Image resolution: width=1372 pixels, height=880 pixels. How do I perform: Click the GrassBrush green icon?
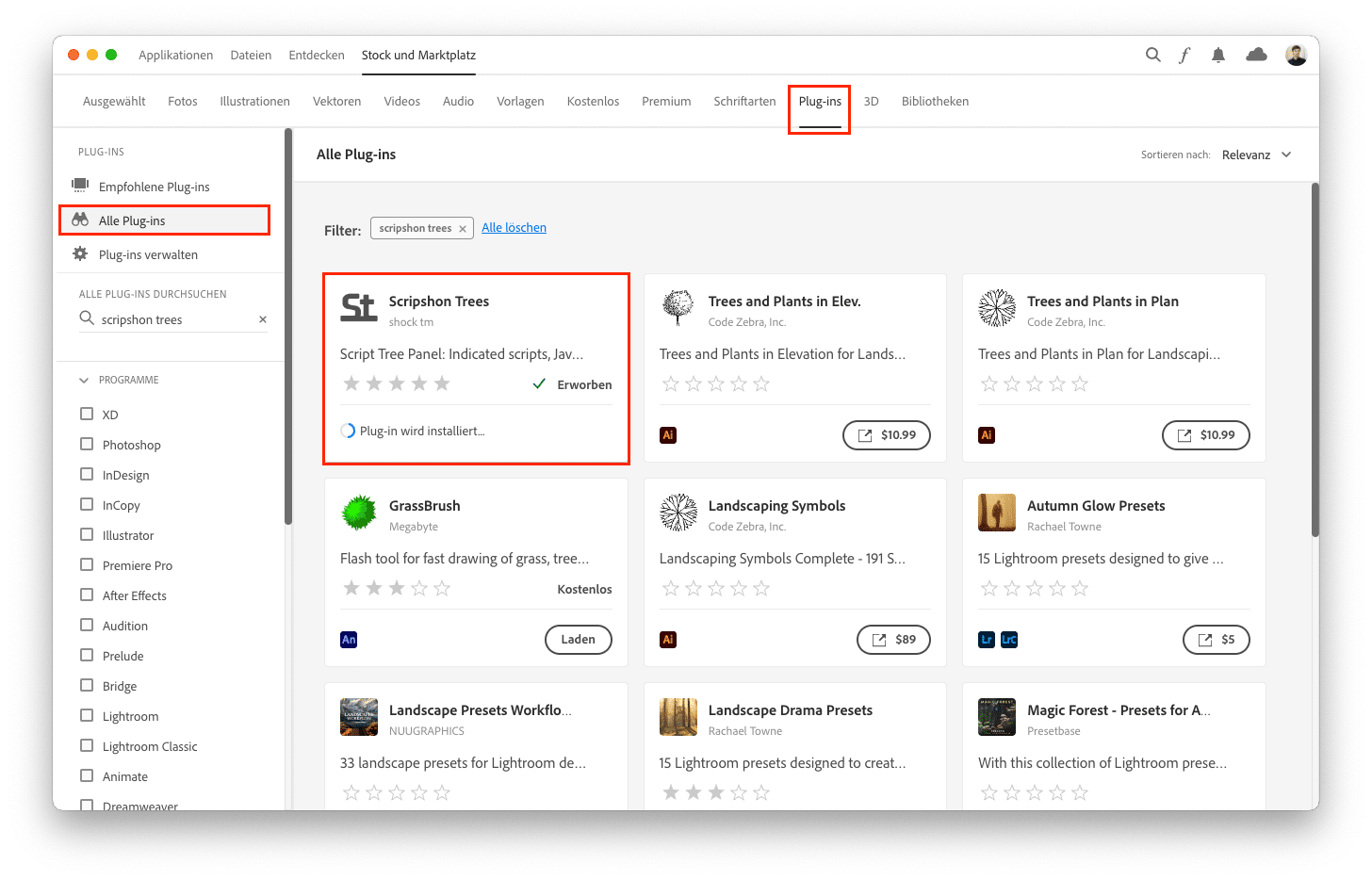[359, 513]
